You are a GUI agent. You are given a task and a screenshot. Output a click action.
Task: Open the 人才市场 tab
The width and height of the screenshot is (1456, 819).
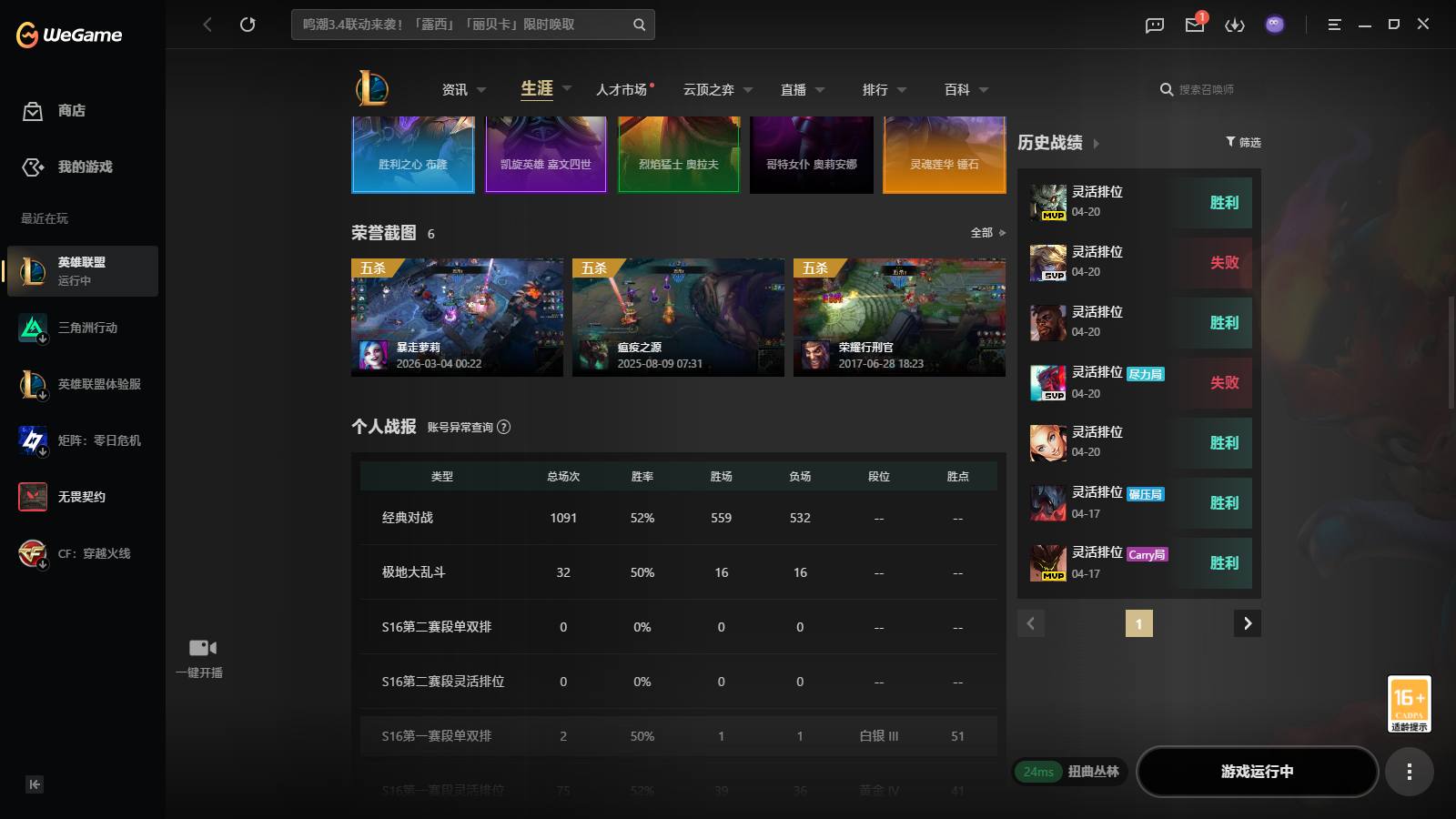tap(624, 89)
